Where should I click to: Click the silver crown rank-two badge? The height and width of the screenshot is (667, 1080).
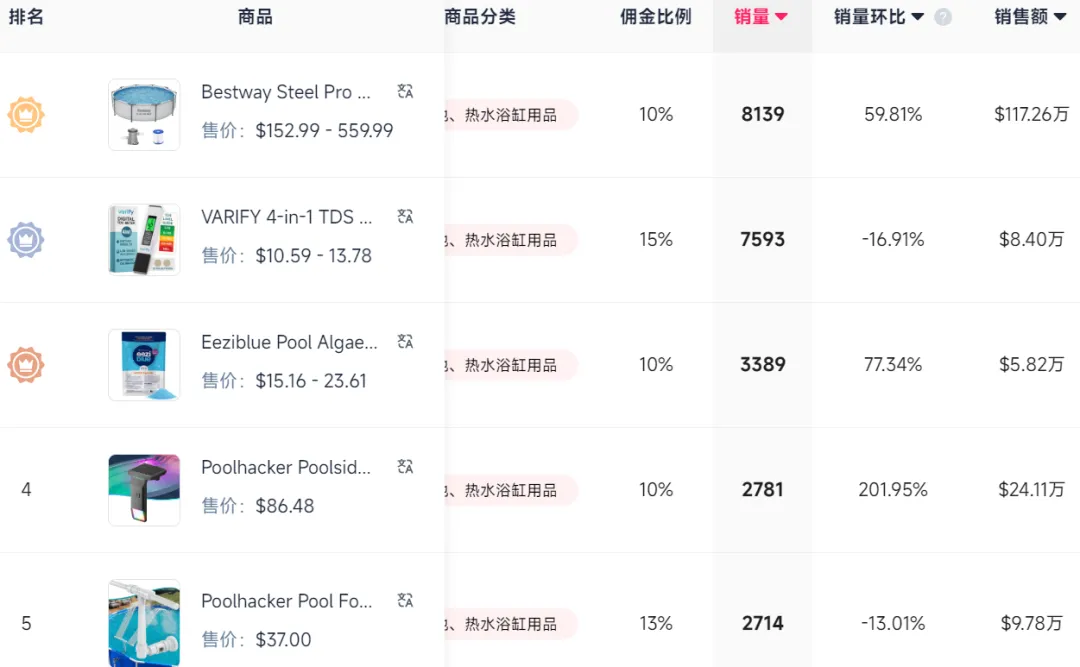26,240
